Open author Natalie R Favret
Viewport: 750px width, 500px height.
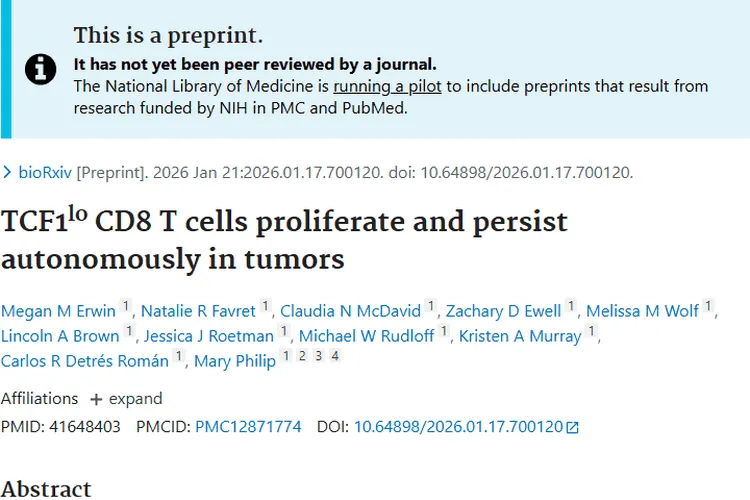(x=199, y=311)
